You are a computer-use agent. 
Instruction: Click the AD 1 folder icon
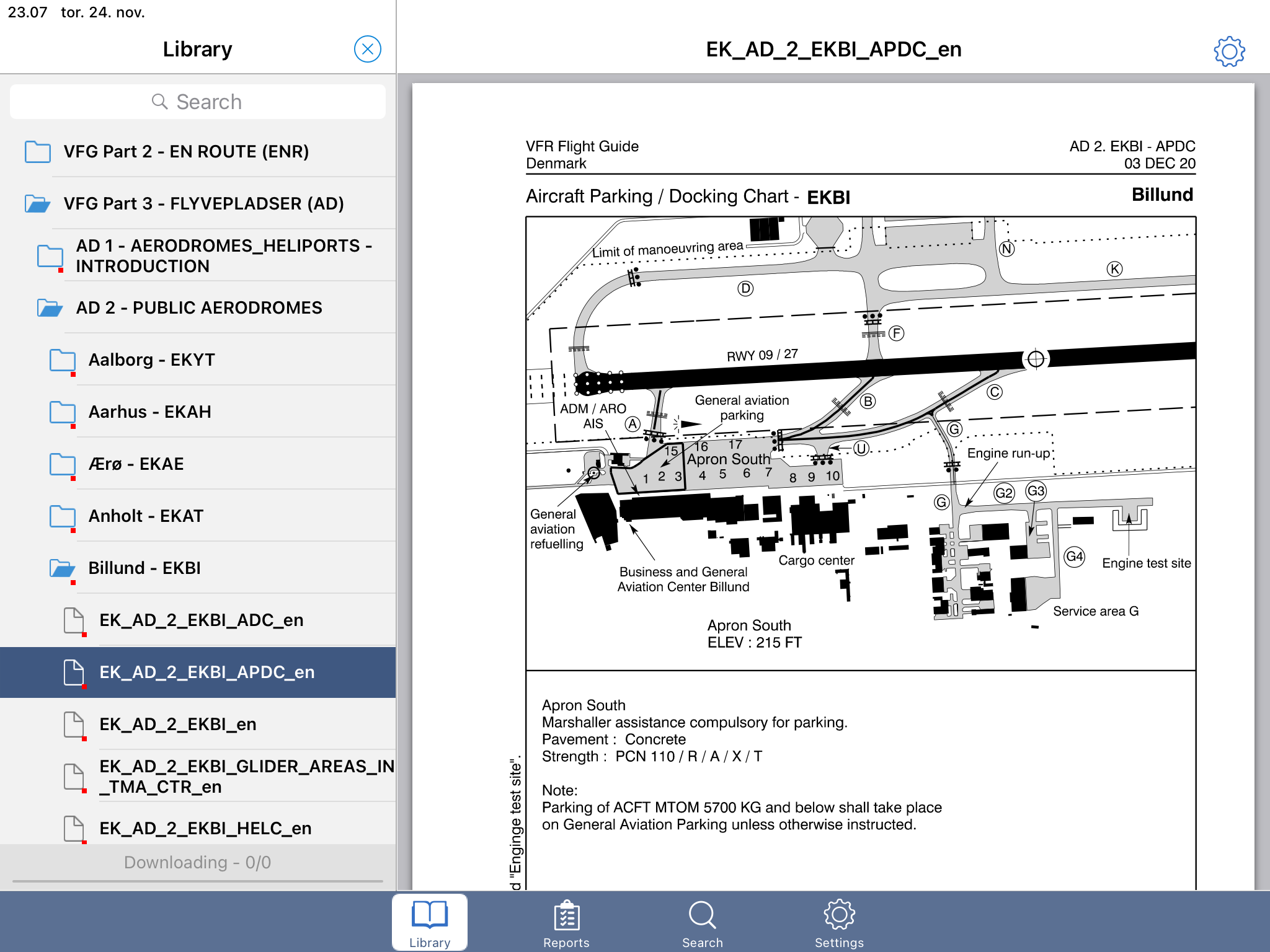click(50, 256)
